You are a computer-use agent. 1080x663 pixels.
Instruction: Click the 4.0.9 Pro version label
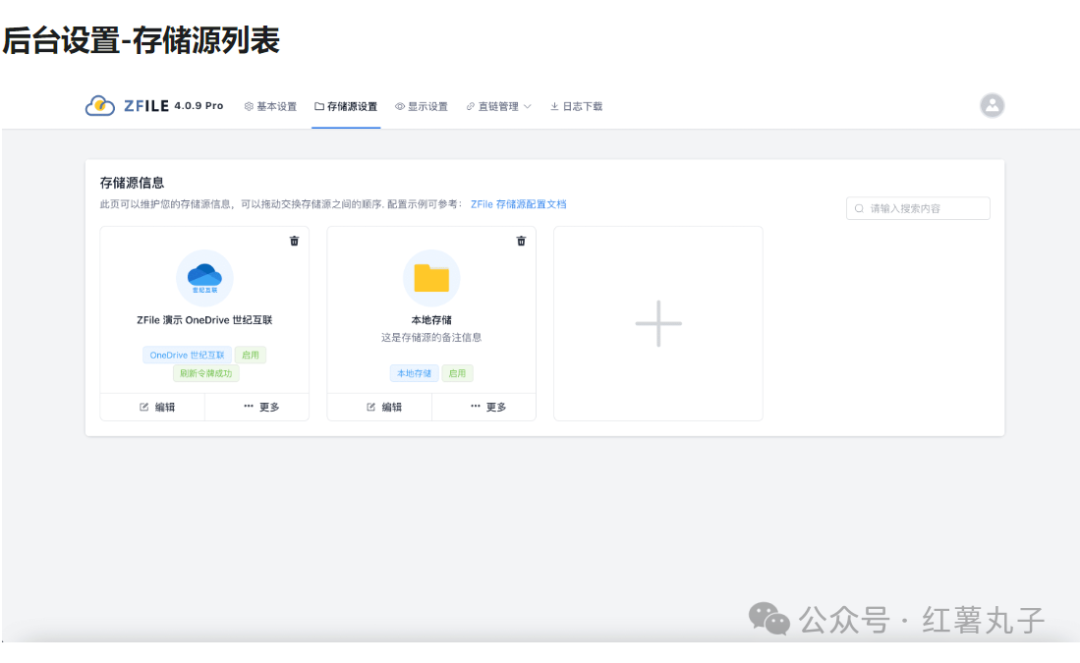pyautogui.click(x=198, y=106)
